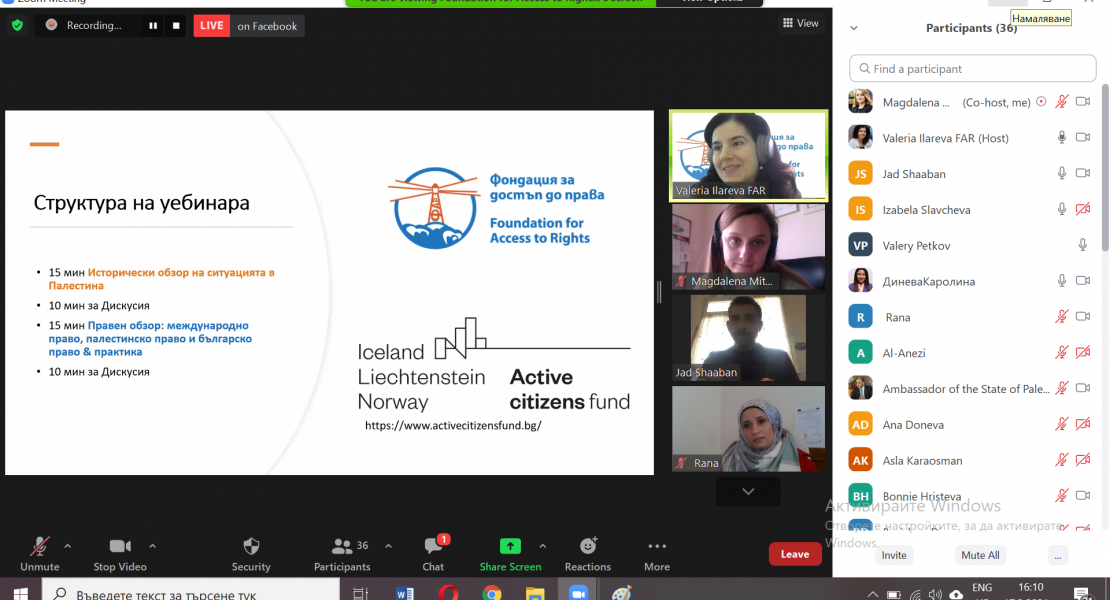1110x600 pixels.
Task: Start Share Screen
Action: click(x=510, y=553)
